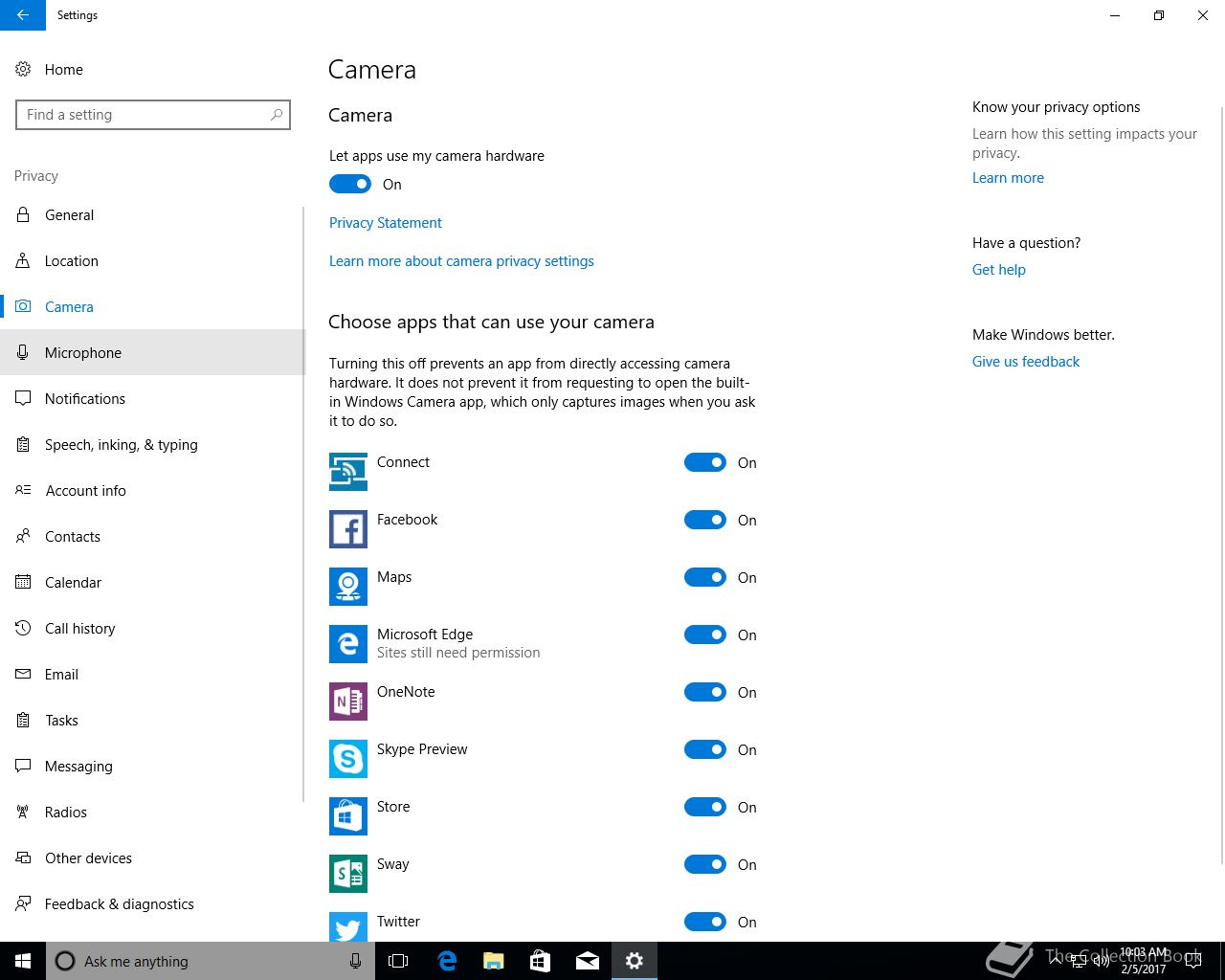Launch Microsoft Edge from the taskbar
The width and height of the screenshot is (1225, 980).
tap(446, 961)
